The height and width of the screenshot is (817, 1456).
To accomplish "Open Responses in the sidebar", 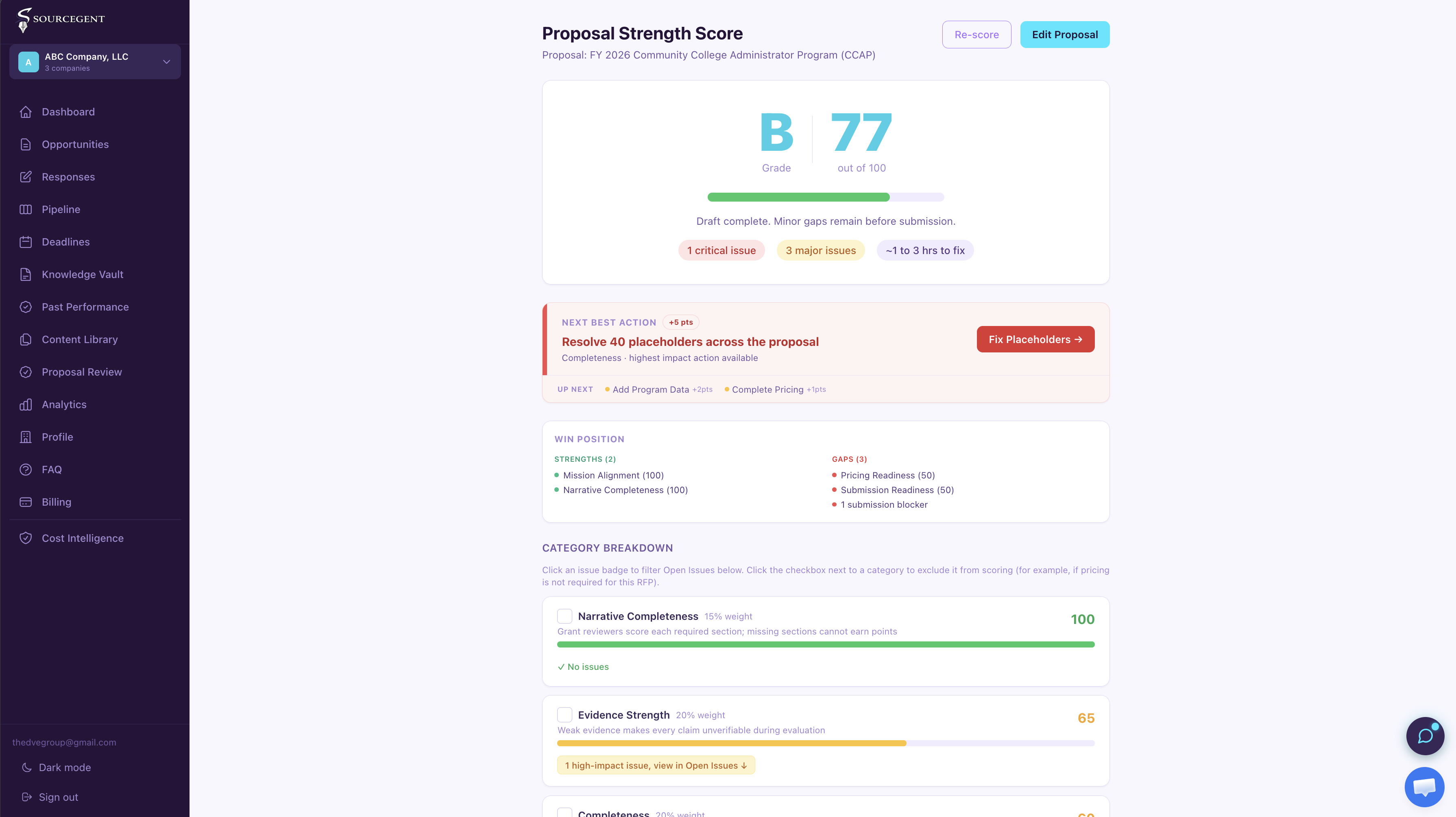I will click(x=95, y=177).
